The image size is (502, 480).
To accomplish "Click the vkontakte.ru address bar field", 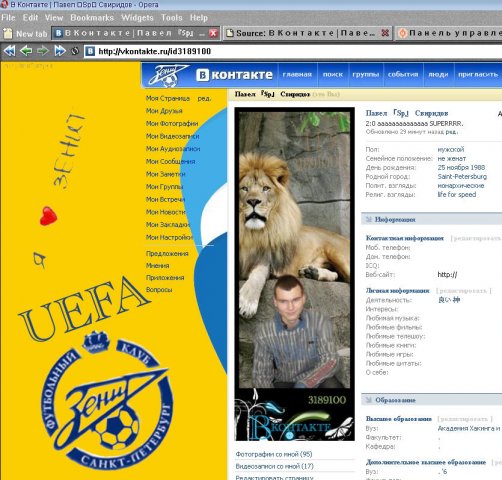I will pyautogui.click(x=293, y=51).
